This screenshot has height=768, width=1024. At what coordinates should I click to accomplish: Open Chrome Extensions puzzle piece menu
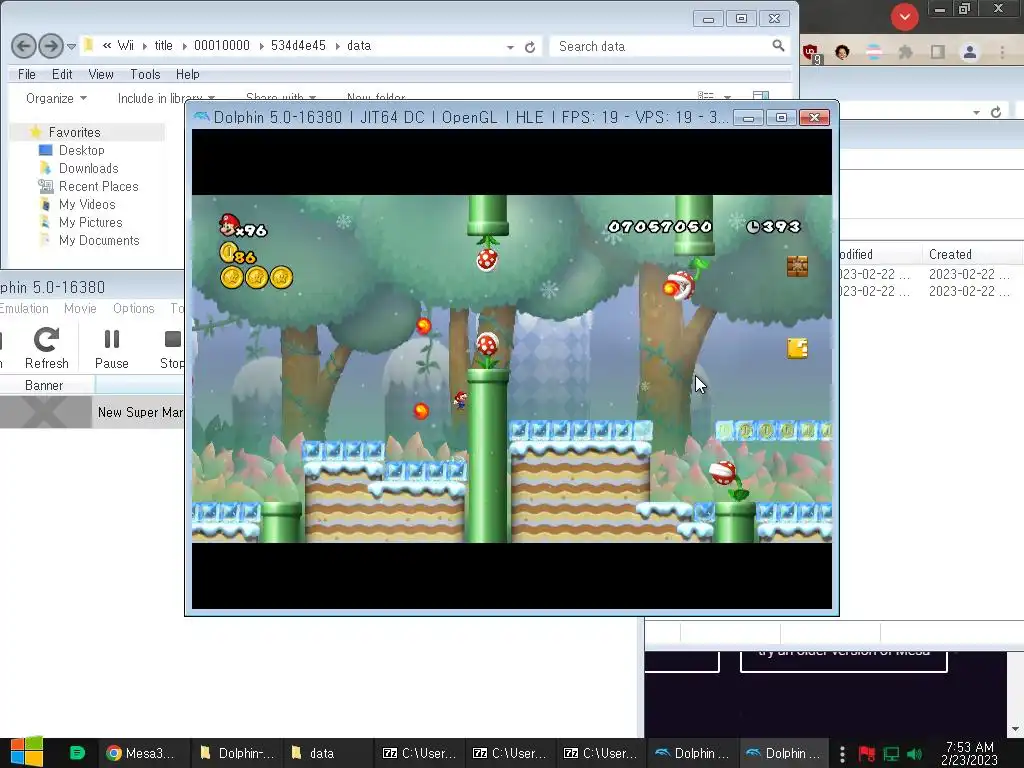[x=905, y=52]
